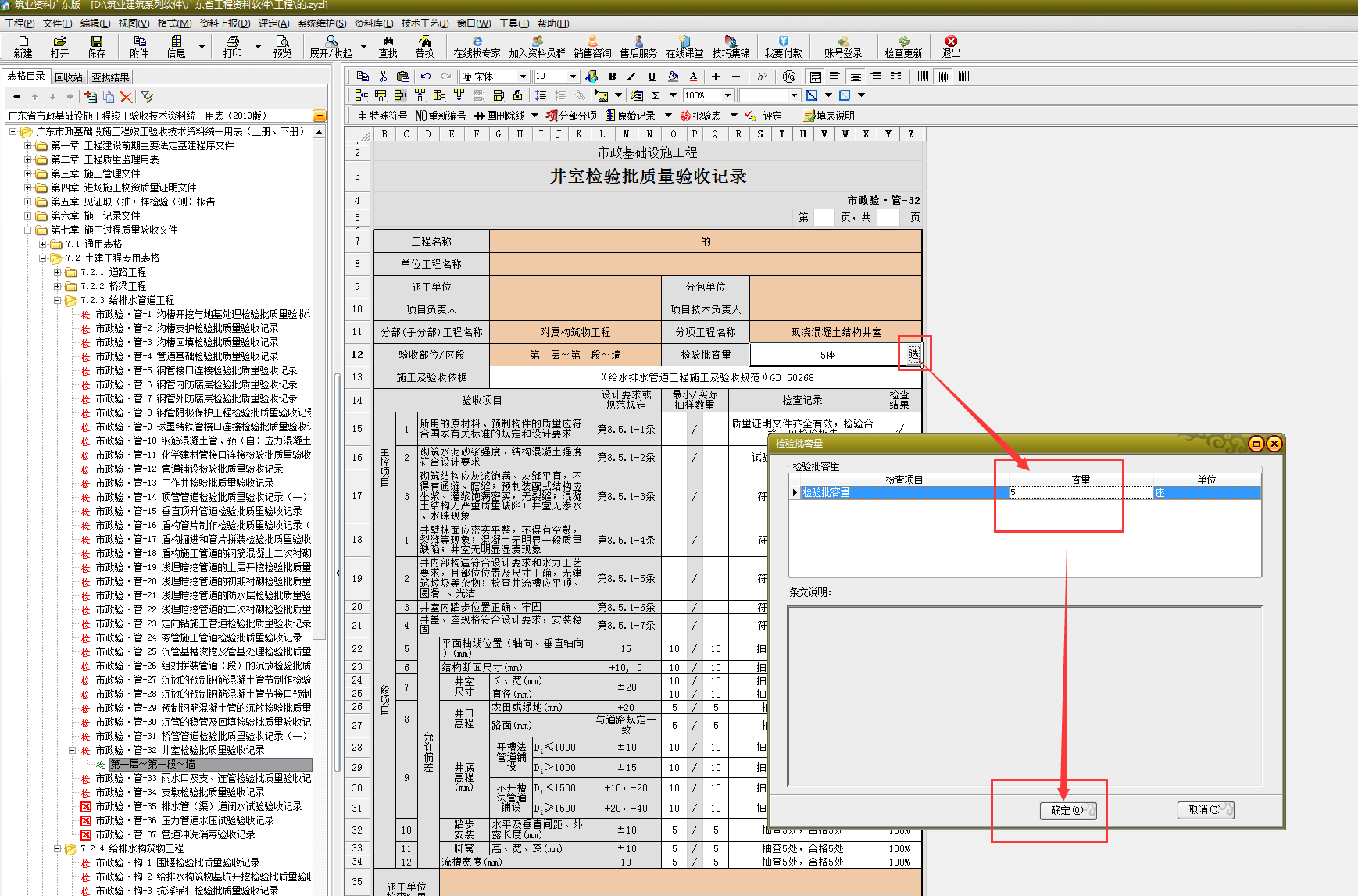Expand the 7.2.1 道路工程 node
This screenshot has height=896, width=1358.
[x=58, y=273]
